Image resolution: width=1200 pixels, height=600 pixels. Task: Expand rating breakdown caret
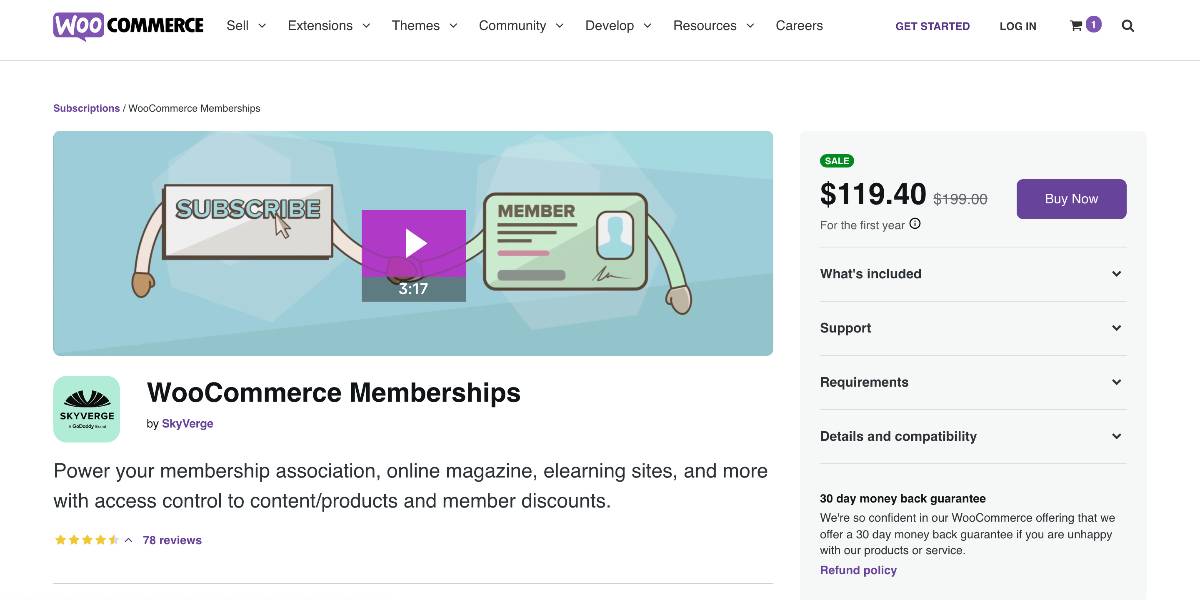(x=128, y=540)
